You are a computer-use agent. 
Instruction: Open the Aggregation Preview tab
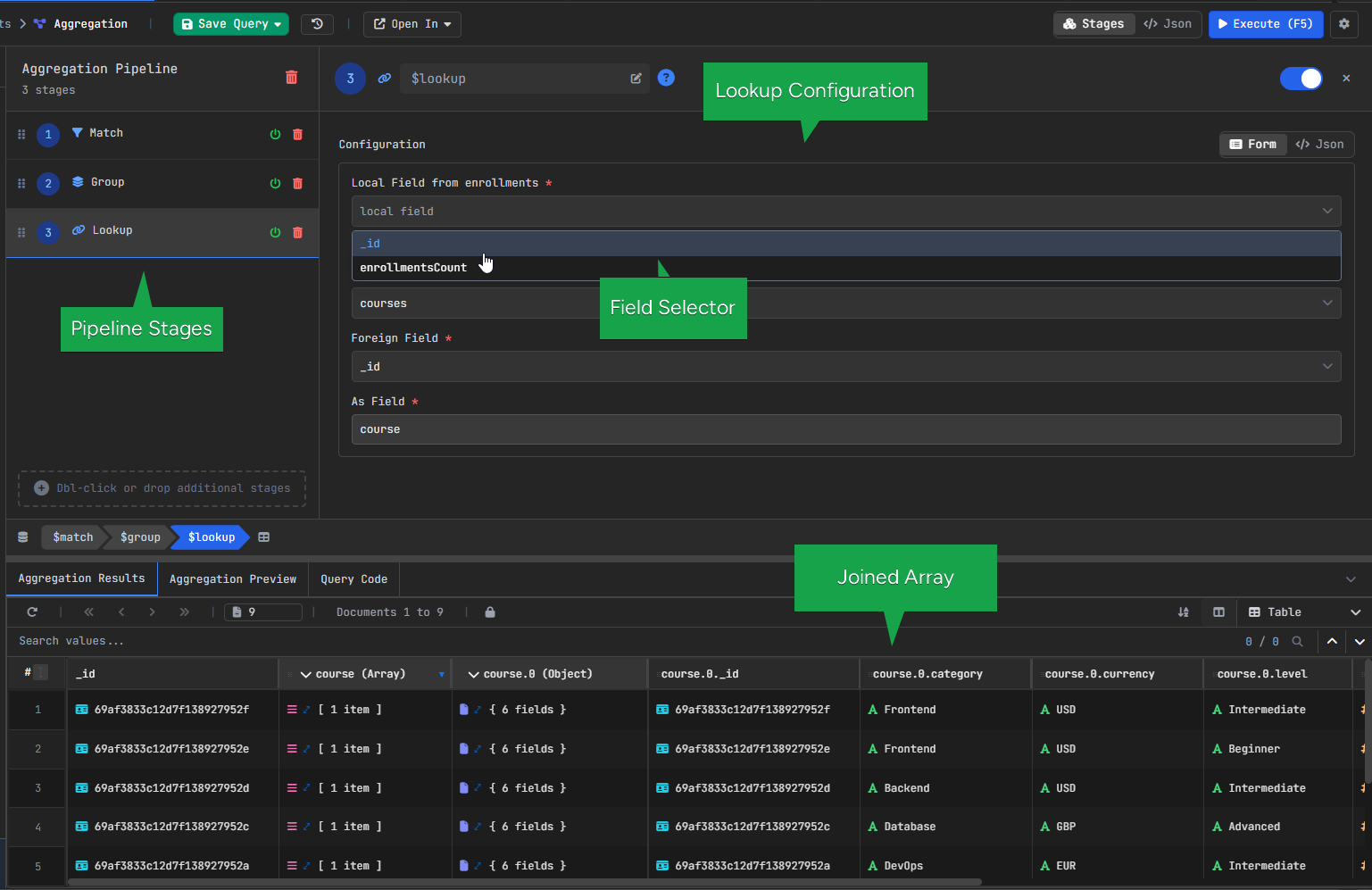click(x=233, y=579)
